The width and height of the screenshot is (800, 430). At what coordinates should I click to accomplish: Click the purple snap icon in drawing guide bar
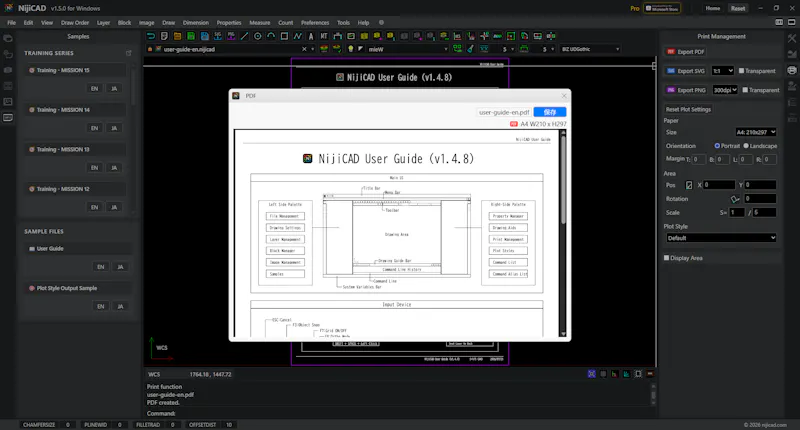click(591, 374)
